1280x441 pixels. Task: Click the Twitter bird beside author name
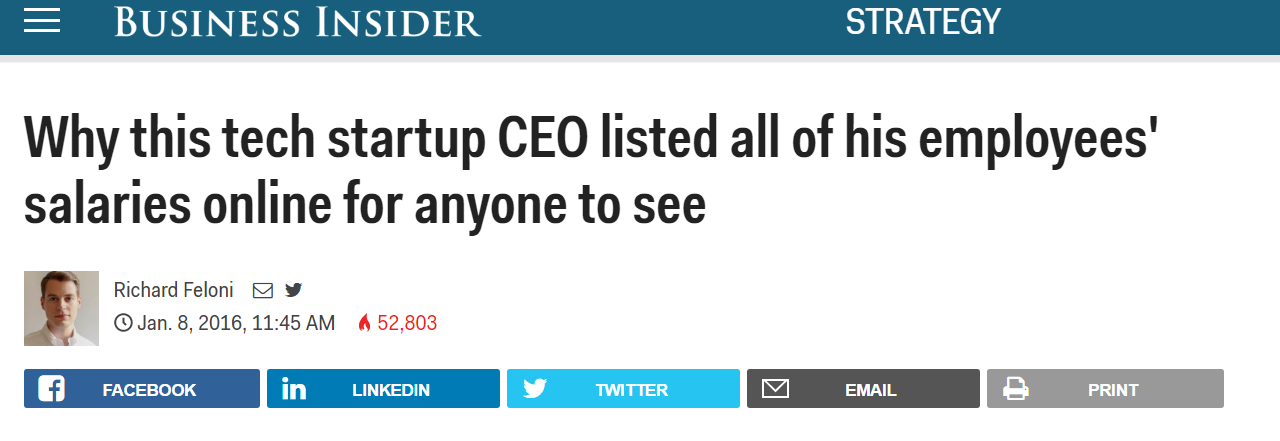[293, 290]
